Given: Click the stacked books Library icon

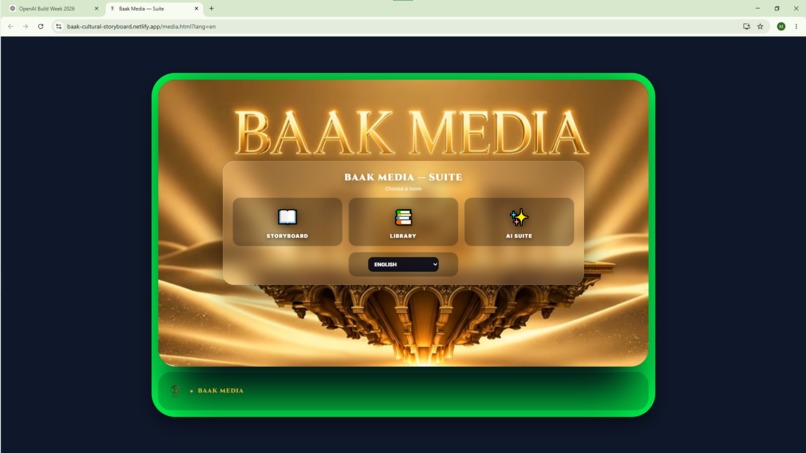Looking at the screenshot, I should click(x=403, y=217).
